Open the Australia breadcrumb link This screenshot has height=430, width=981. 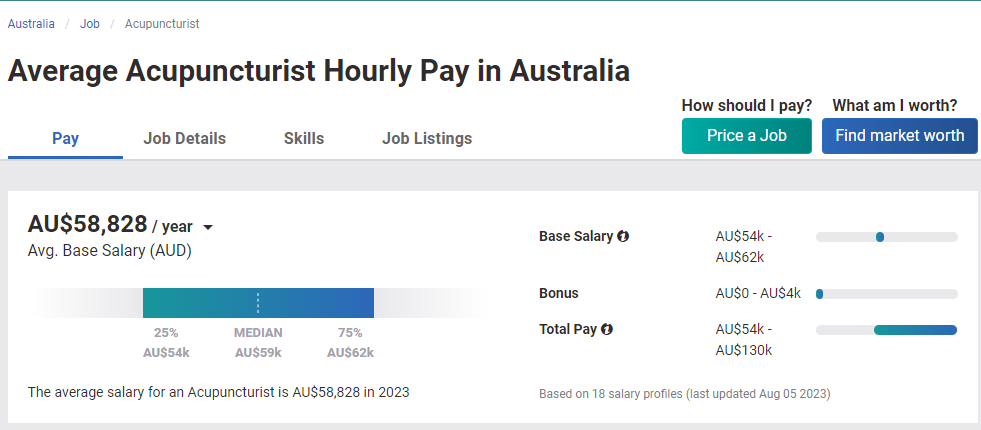point(31,24)
